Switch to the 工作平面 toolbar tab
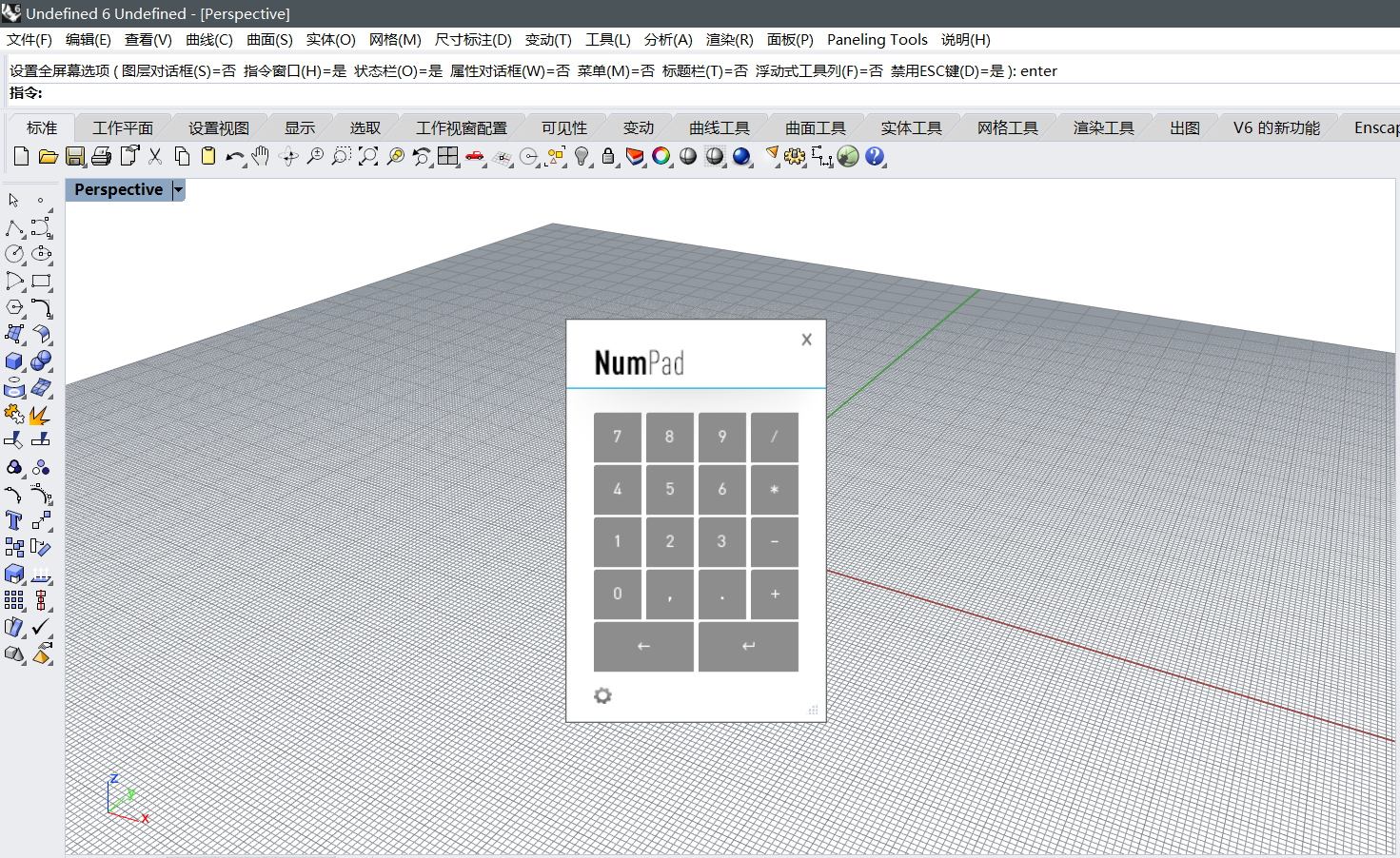Image resolution: width=1400 pixels, height=858 pixels. pyautogui.click(x=123, y=128)
